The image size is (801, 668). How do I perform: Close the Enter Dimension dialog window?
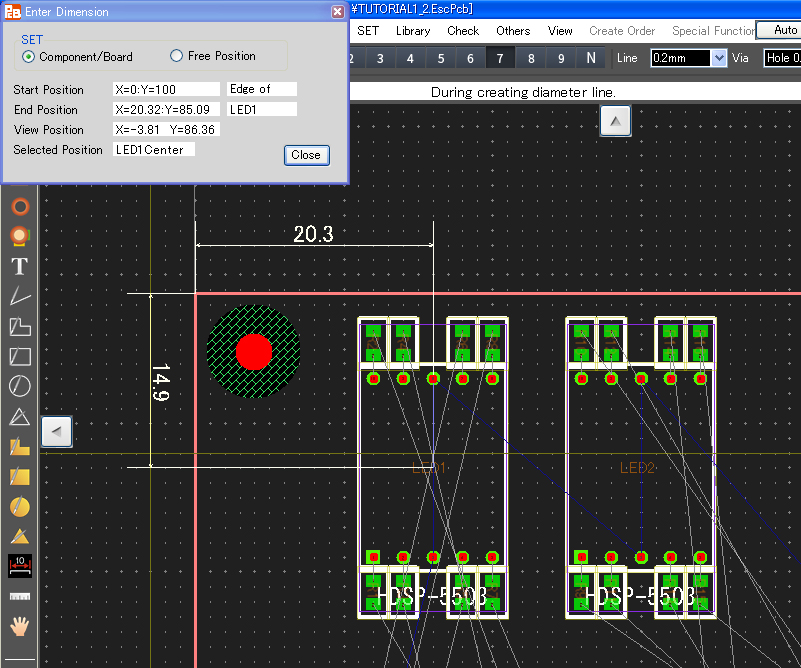[x=338, y=11]
